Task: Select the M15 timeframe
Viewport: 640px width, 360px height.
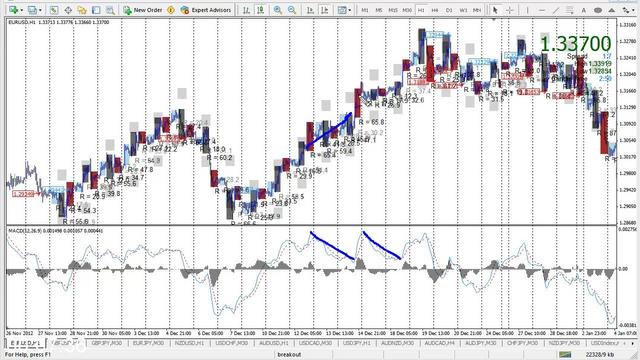Action: pyautogui.click(x=393, y=10)
